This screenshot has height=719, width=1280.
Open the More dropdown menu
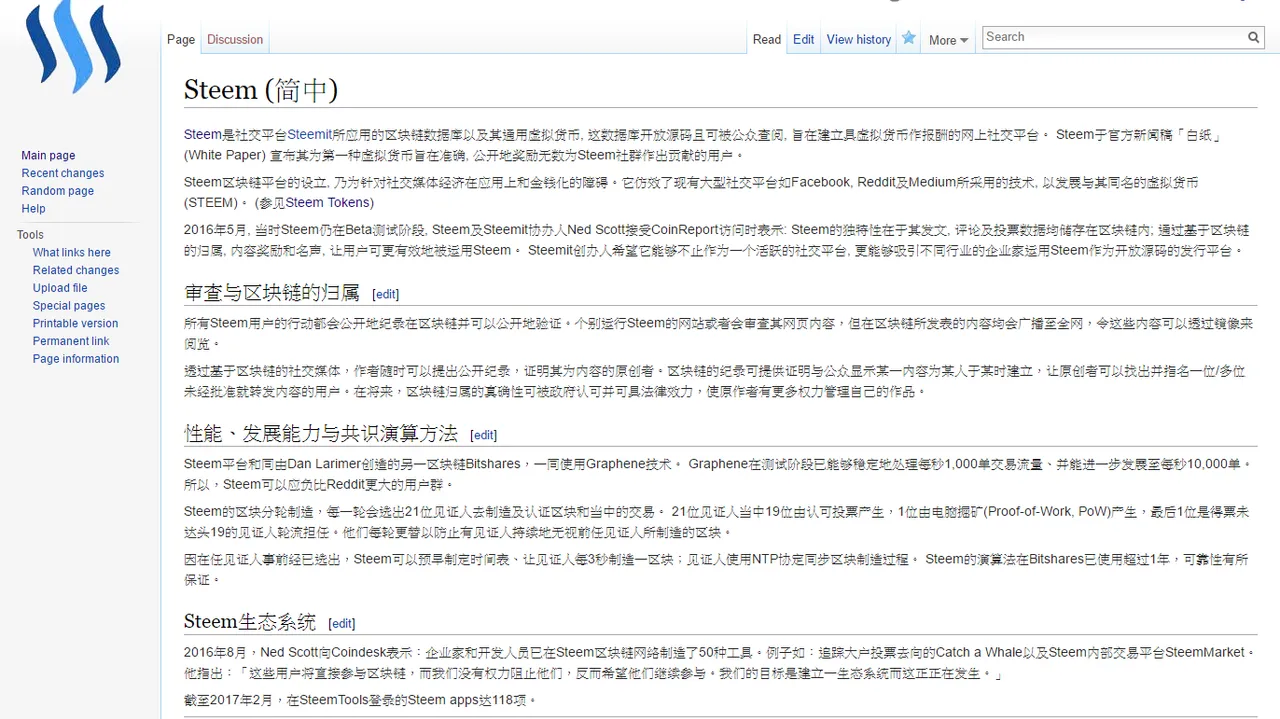(x=948, y=40)
